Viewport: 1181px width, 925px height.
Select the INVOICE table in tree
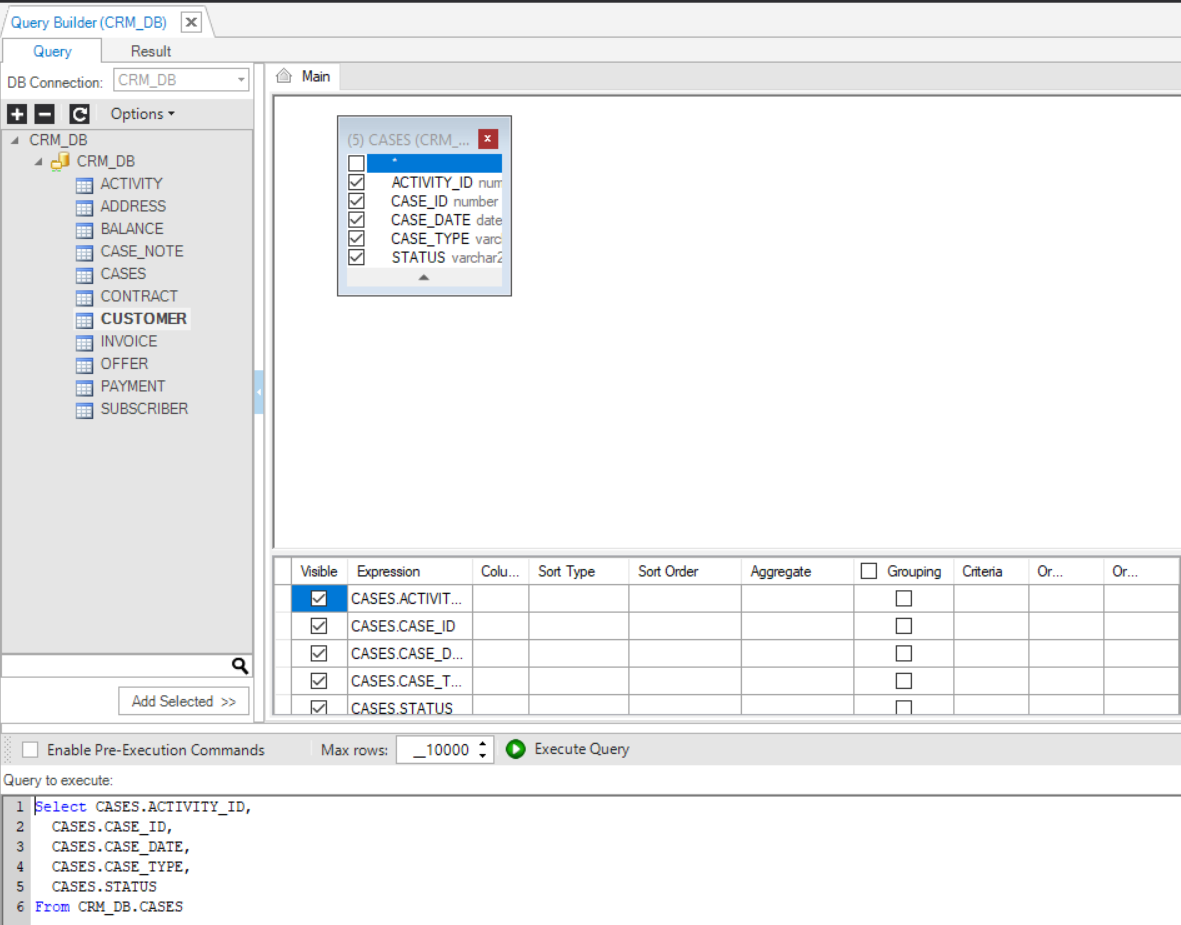pyautogui.click(x=128, y=341)
